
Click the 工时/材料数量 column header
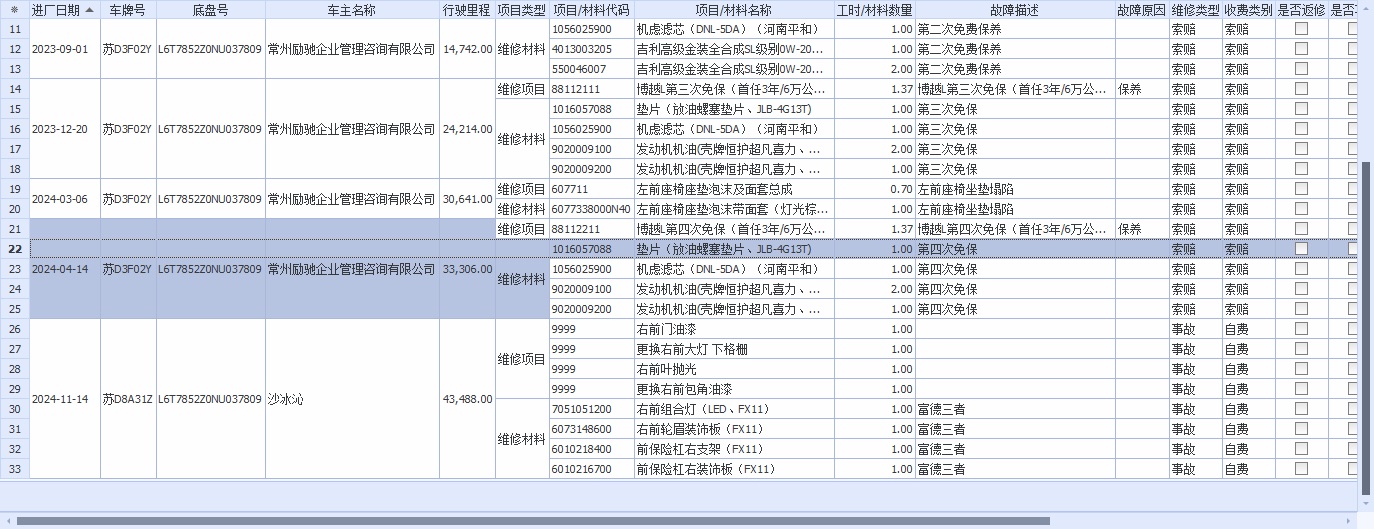875,10
